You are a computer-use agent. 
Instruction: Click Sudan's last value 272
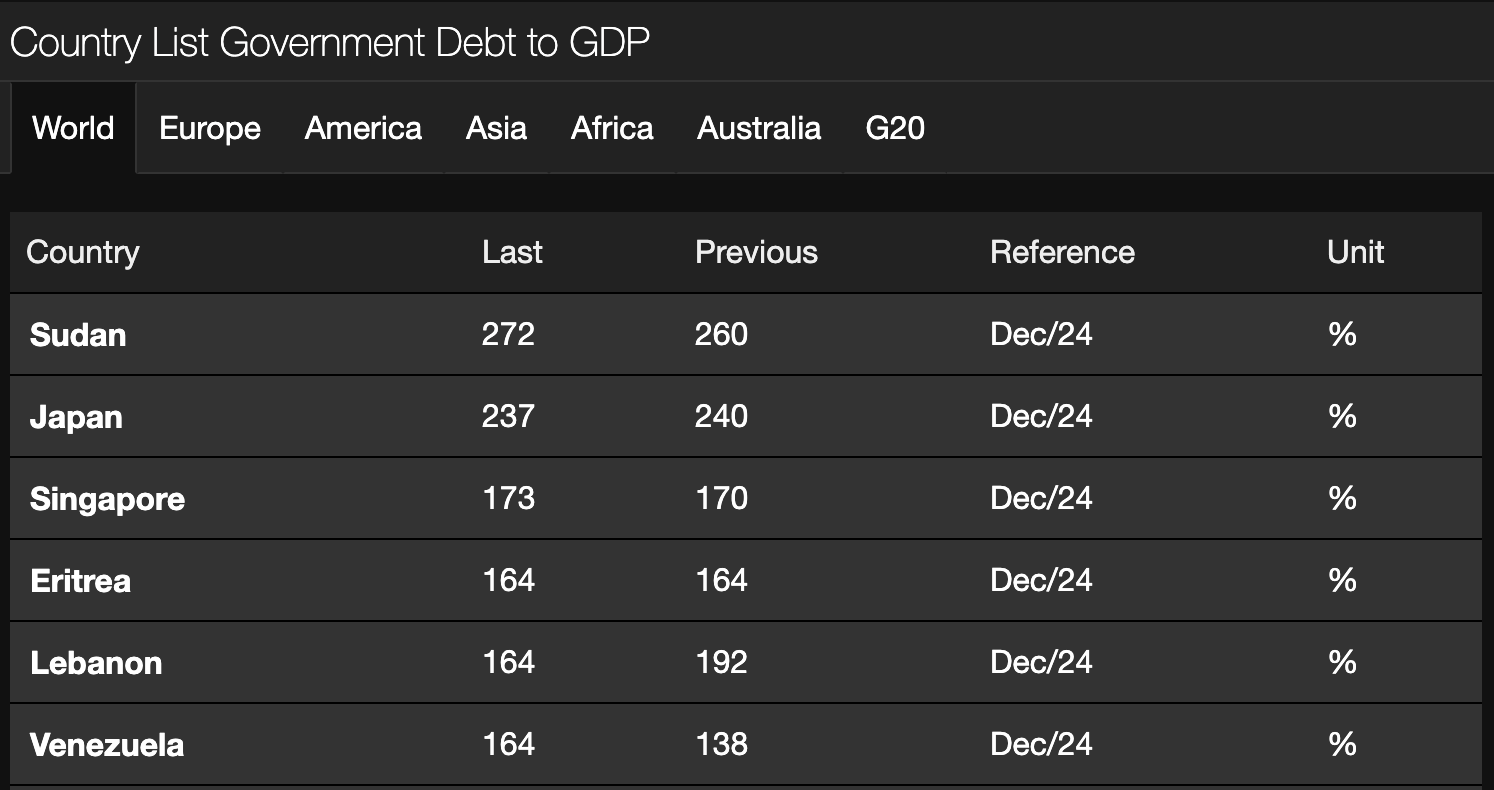(508, 334)
